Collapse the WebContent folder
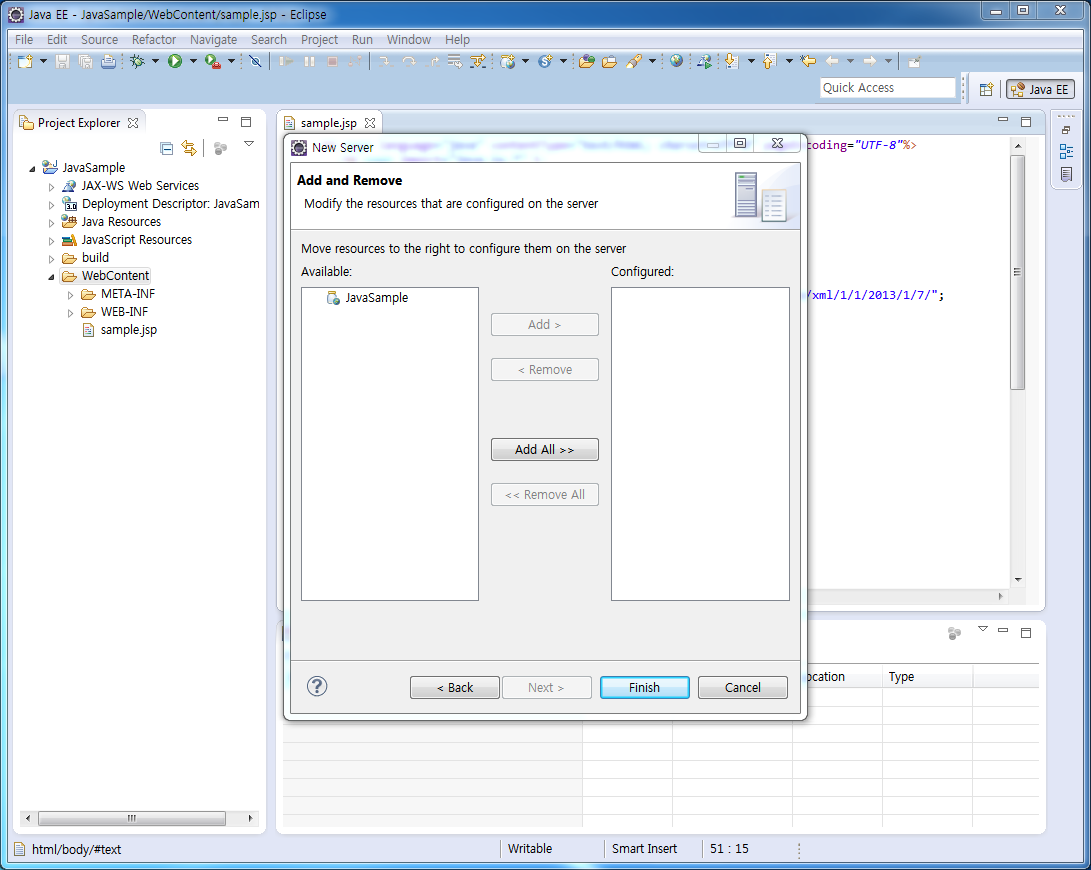 (x=52, y=276)
